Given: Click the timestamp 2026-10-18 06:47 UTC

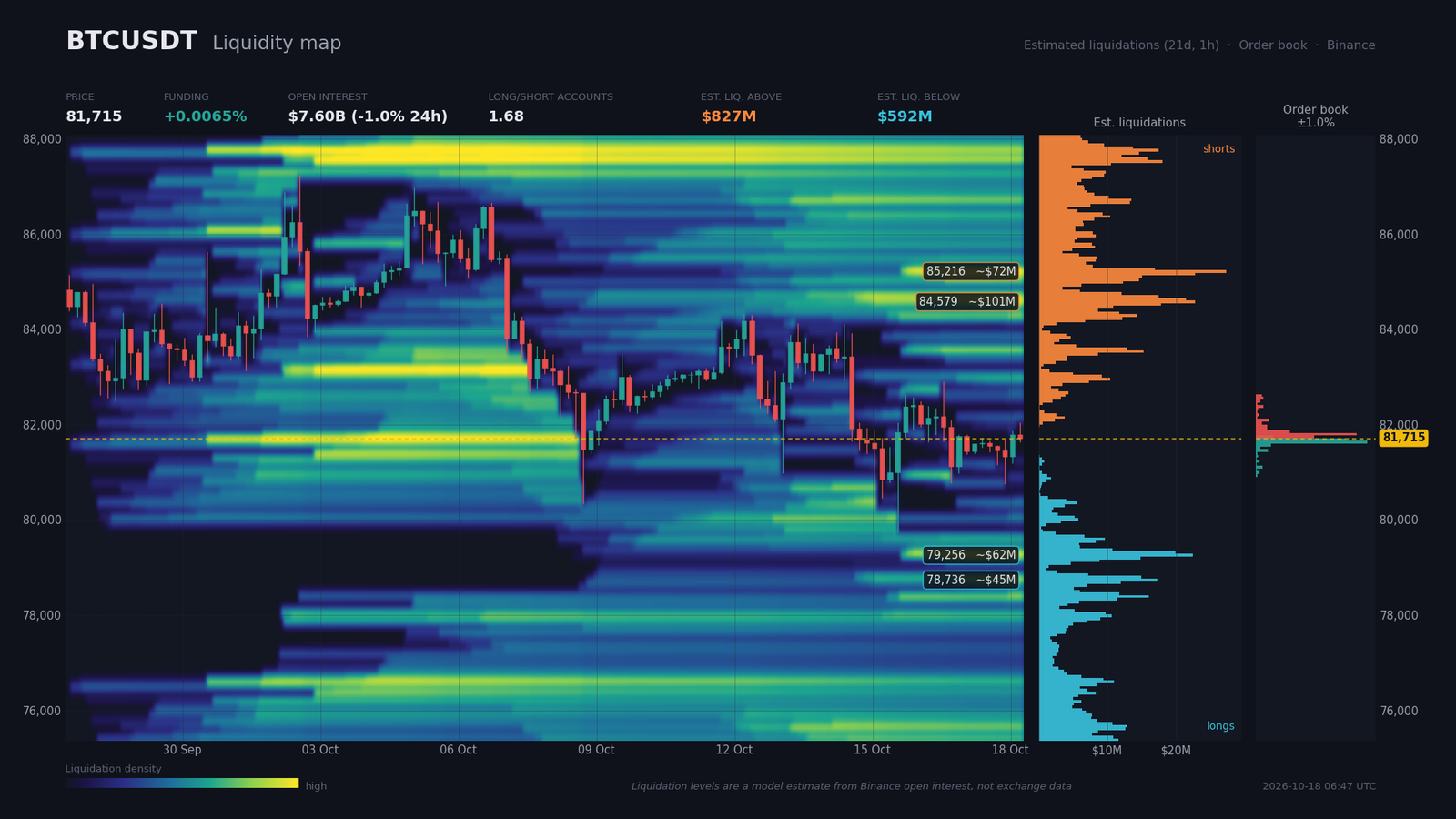Looking at the screenshot, I should [1319, 786].
